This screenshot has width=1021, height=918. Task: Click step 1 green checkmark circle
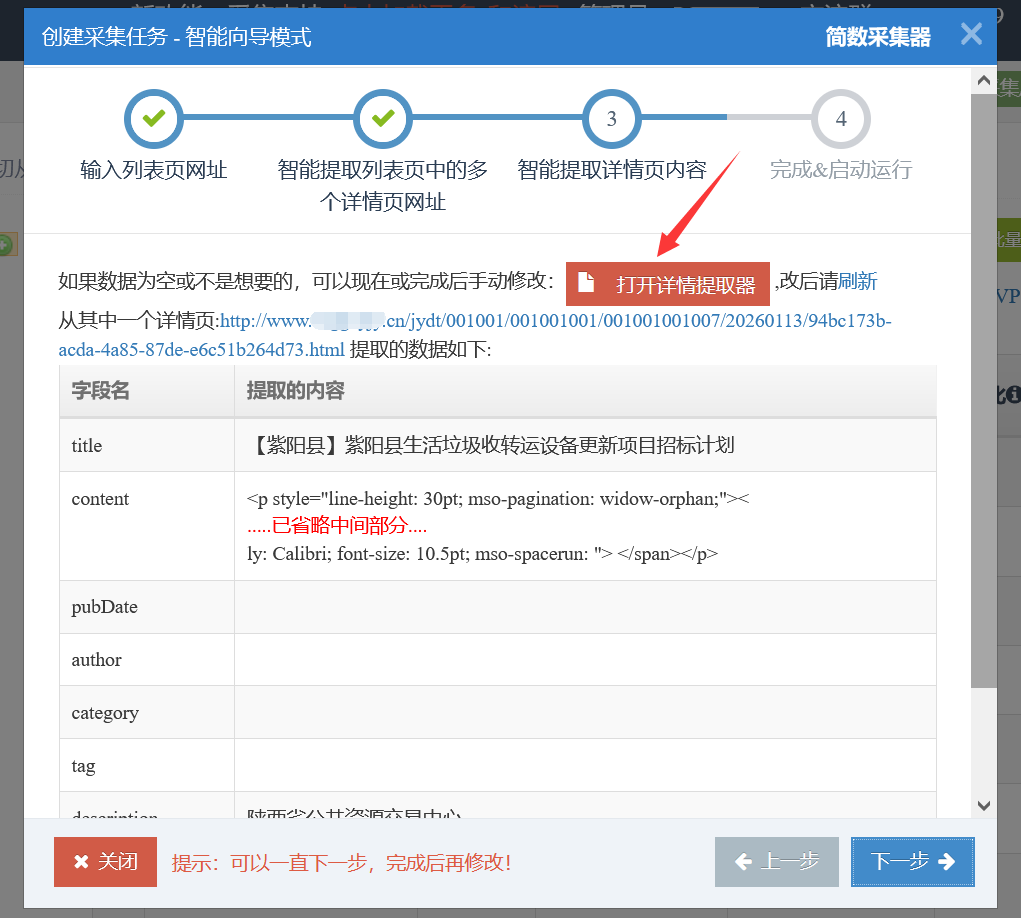(x=153, y=119)
